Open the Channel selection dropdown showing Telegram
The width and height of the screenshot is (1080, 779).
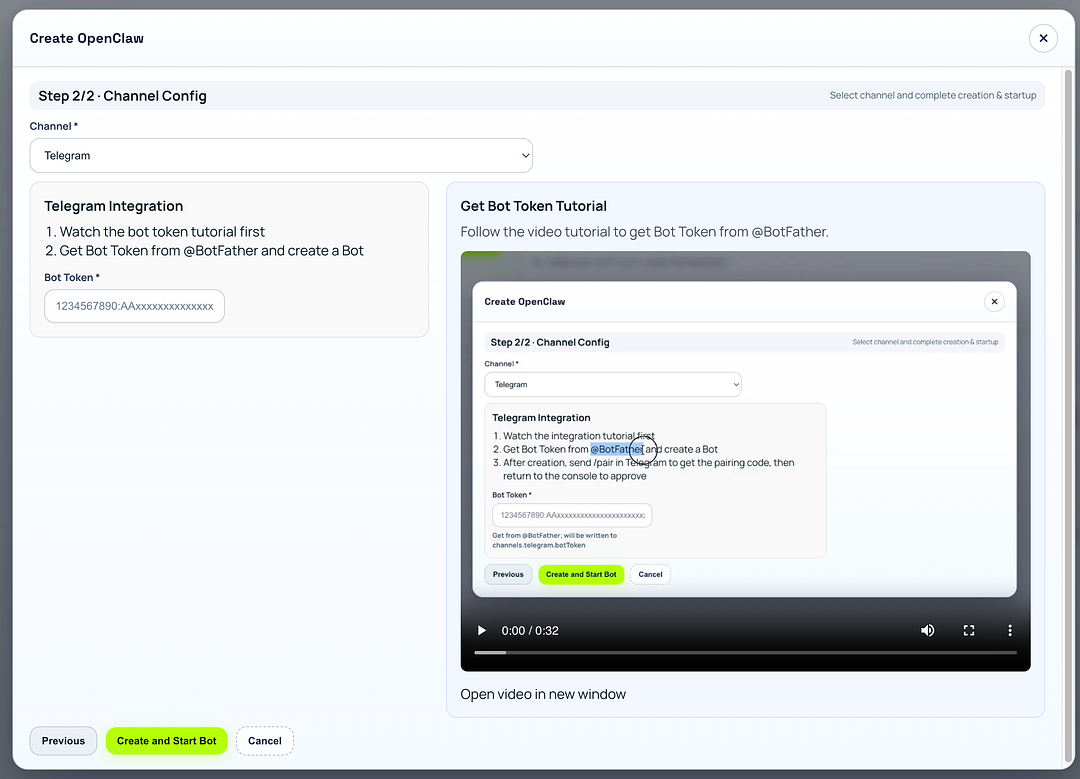[281, 155]
